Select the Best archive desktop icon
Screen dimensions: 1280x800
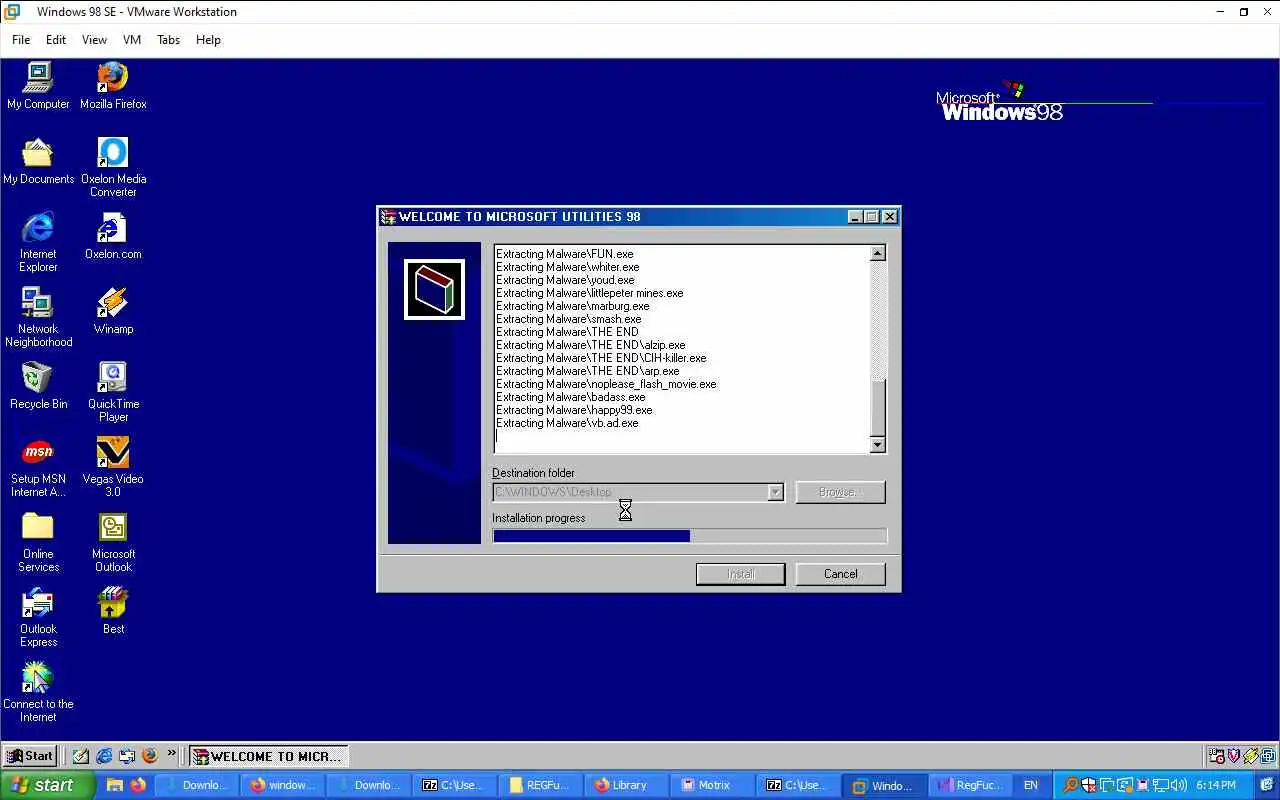point(113,610)
